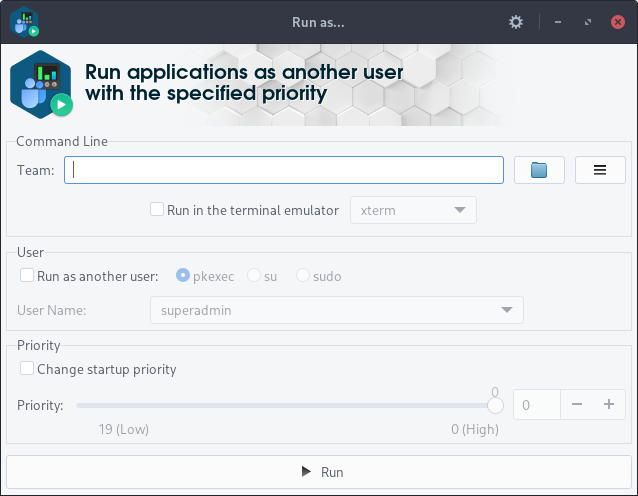Open the settings gear menu
The height and width of the screenshot is (496, 638).
click(516, 21)
